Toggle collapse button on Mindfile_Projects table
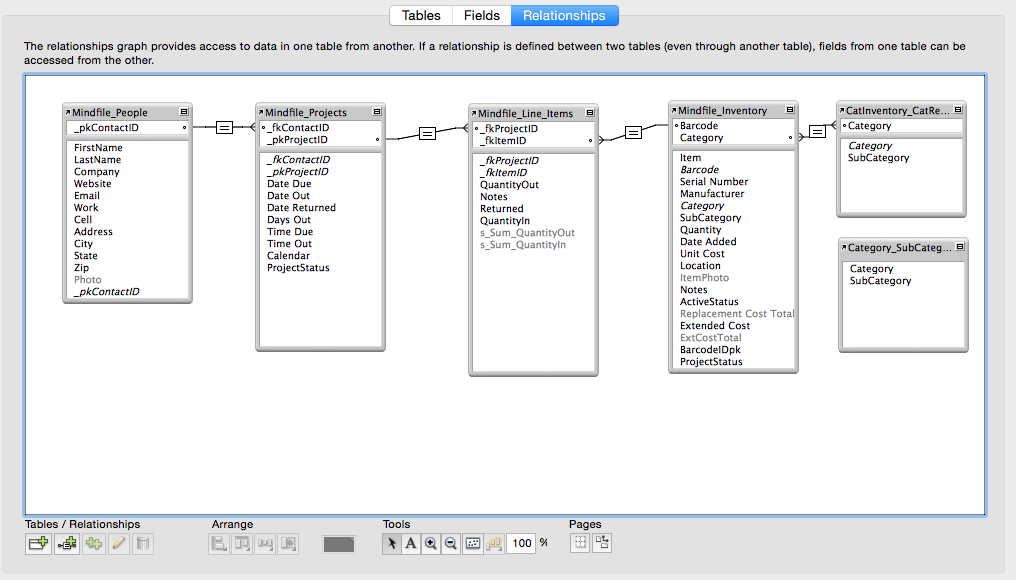The width and height of the screenshot is (1016, 580). pos(377,111)
